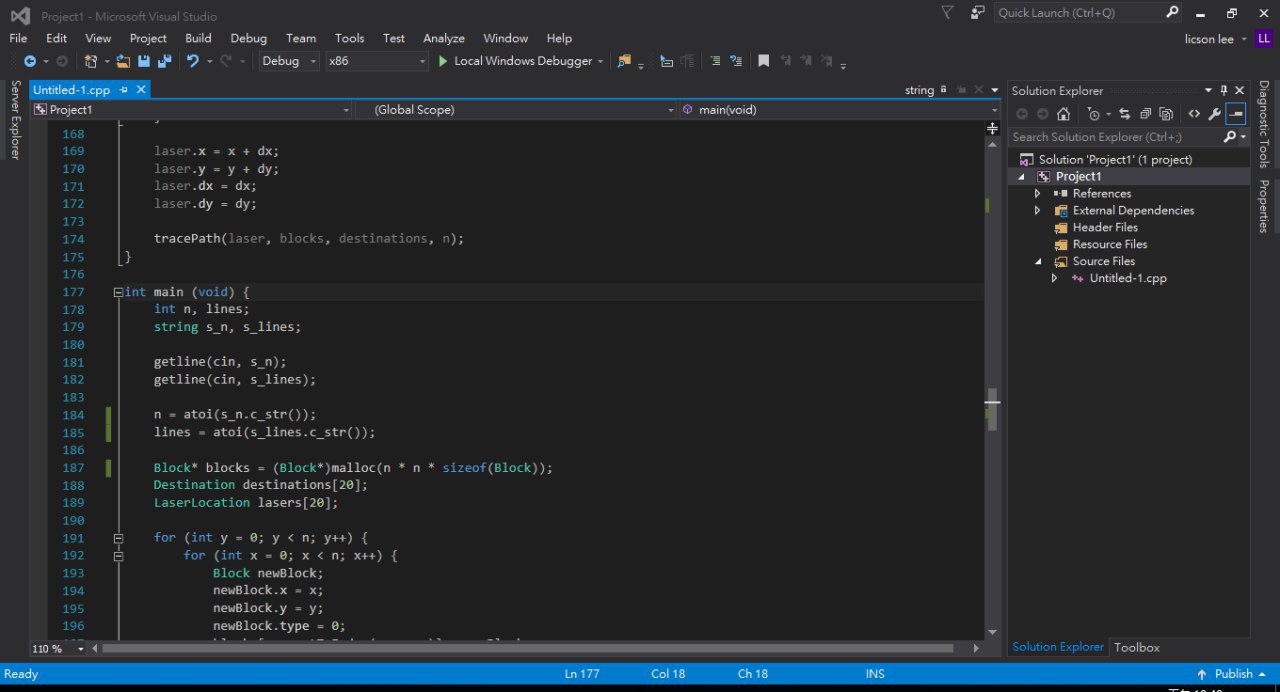Click the search magnifier in Solution Explorer
This screenshot has height=692, width=1280.
(1229, 137)
